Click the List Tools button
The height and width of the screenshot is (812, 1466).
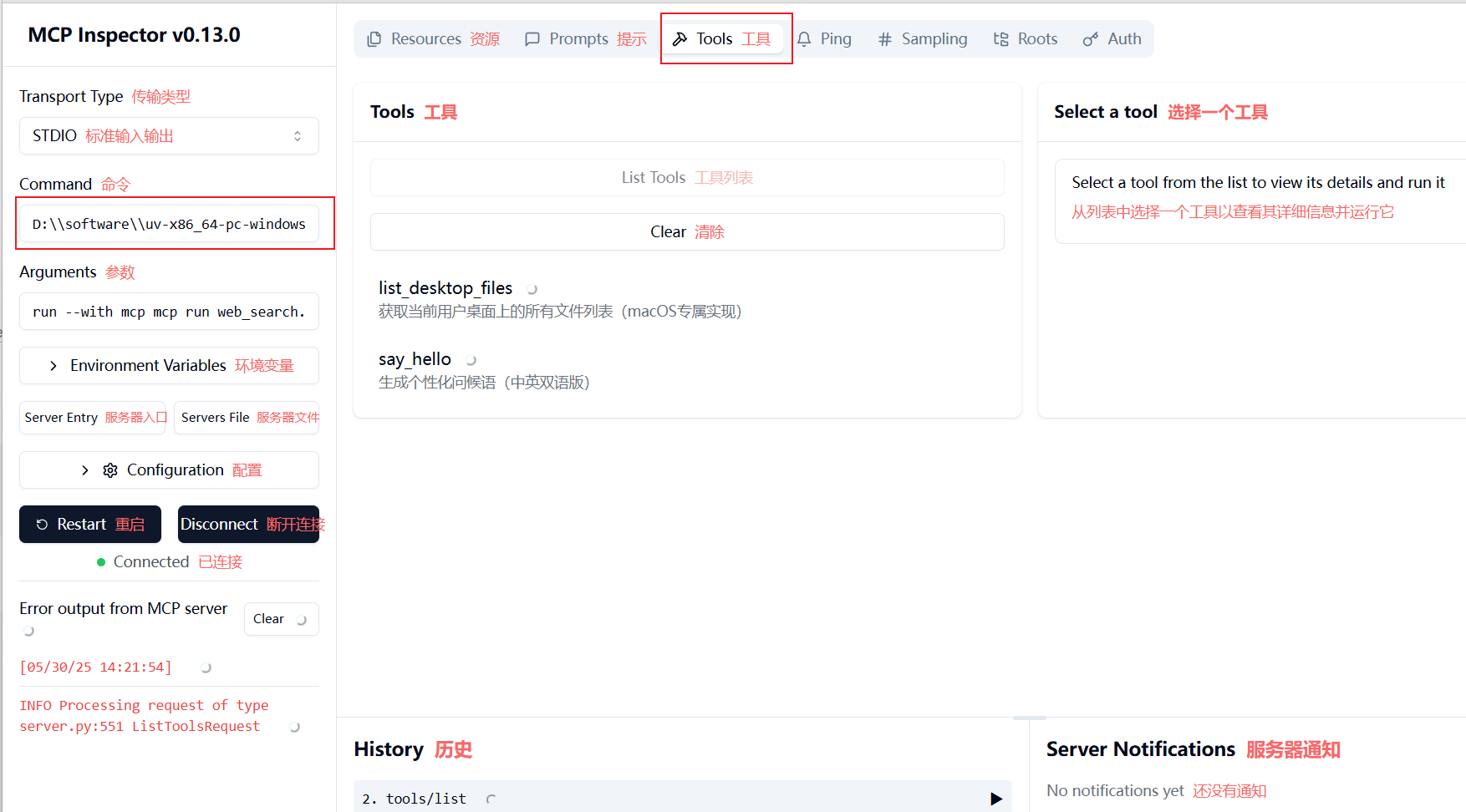tap(687, 178)
